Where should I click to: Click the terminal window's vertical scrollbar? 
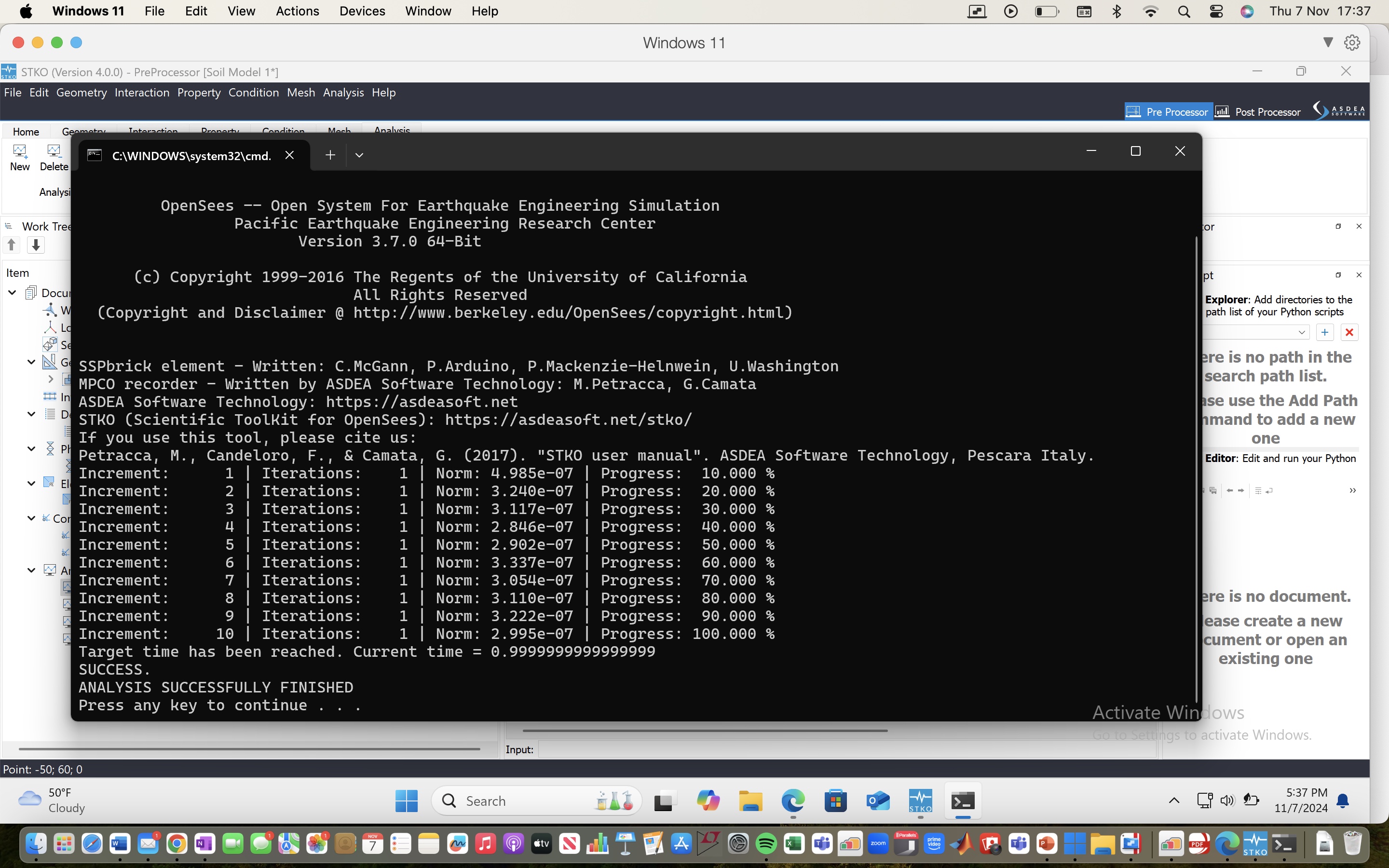[x=1196, y=470]
